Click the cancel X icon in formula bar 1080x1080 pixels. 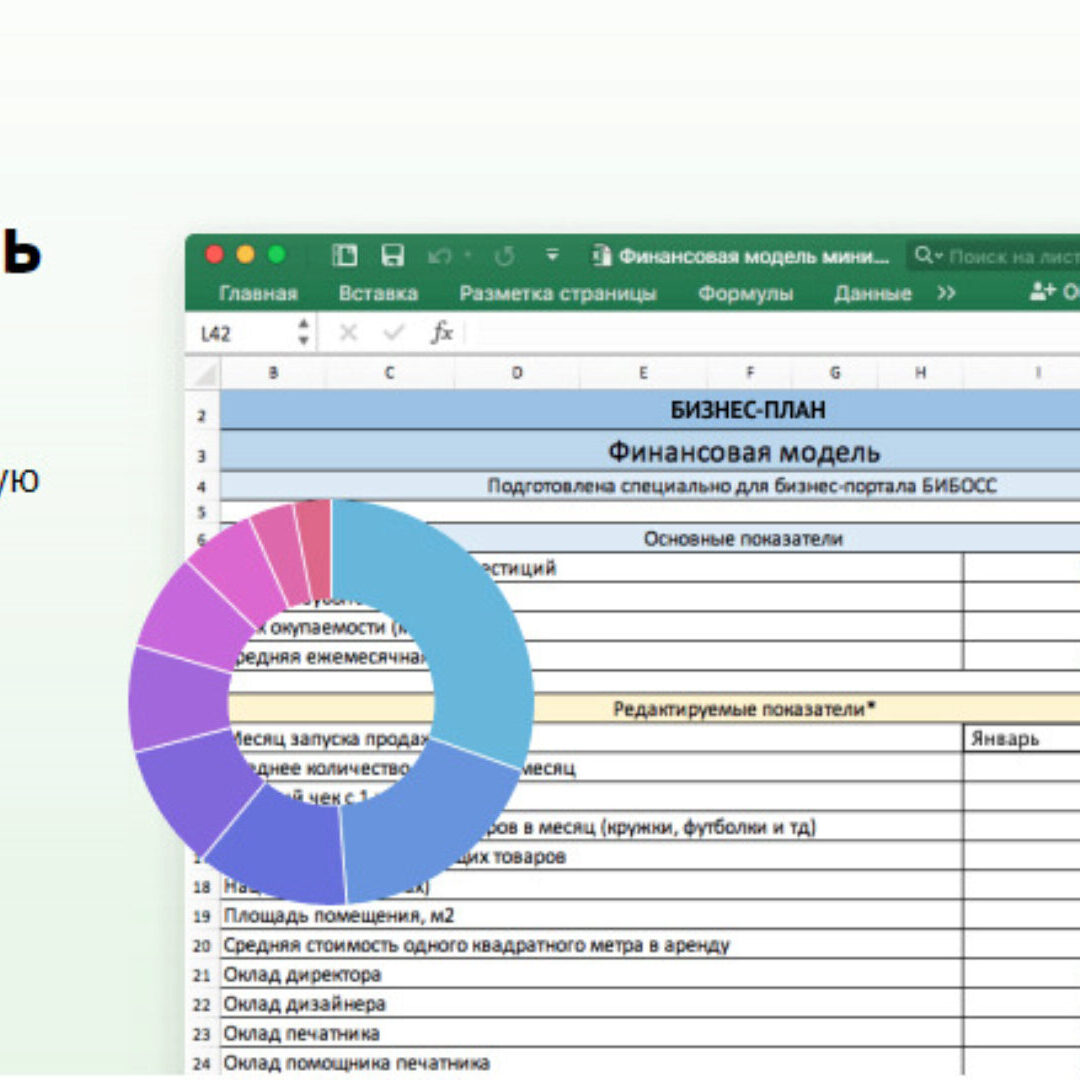(x=348, y=333)
